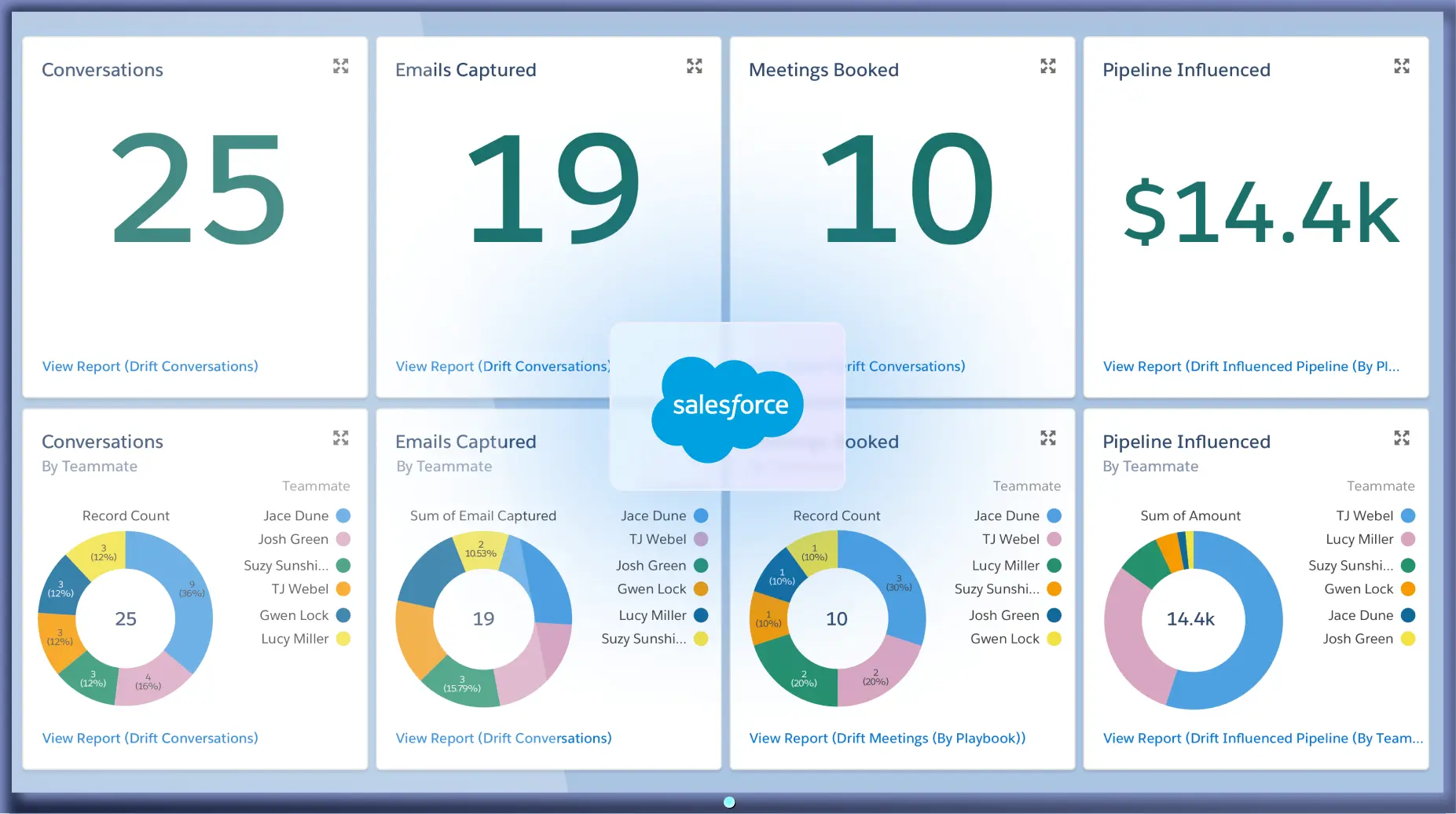Screen dimensions: 1456x814
Task: Expand the Meetings Booked metric card
Action: 1048,66
